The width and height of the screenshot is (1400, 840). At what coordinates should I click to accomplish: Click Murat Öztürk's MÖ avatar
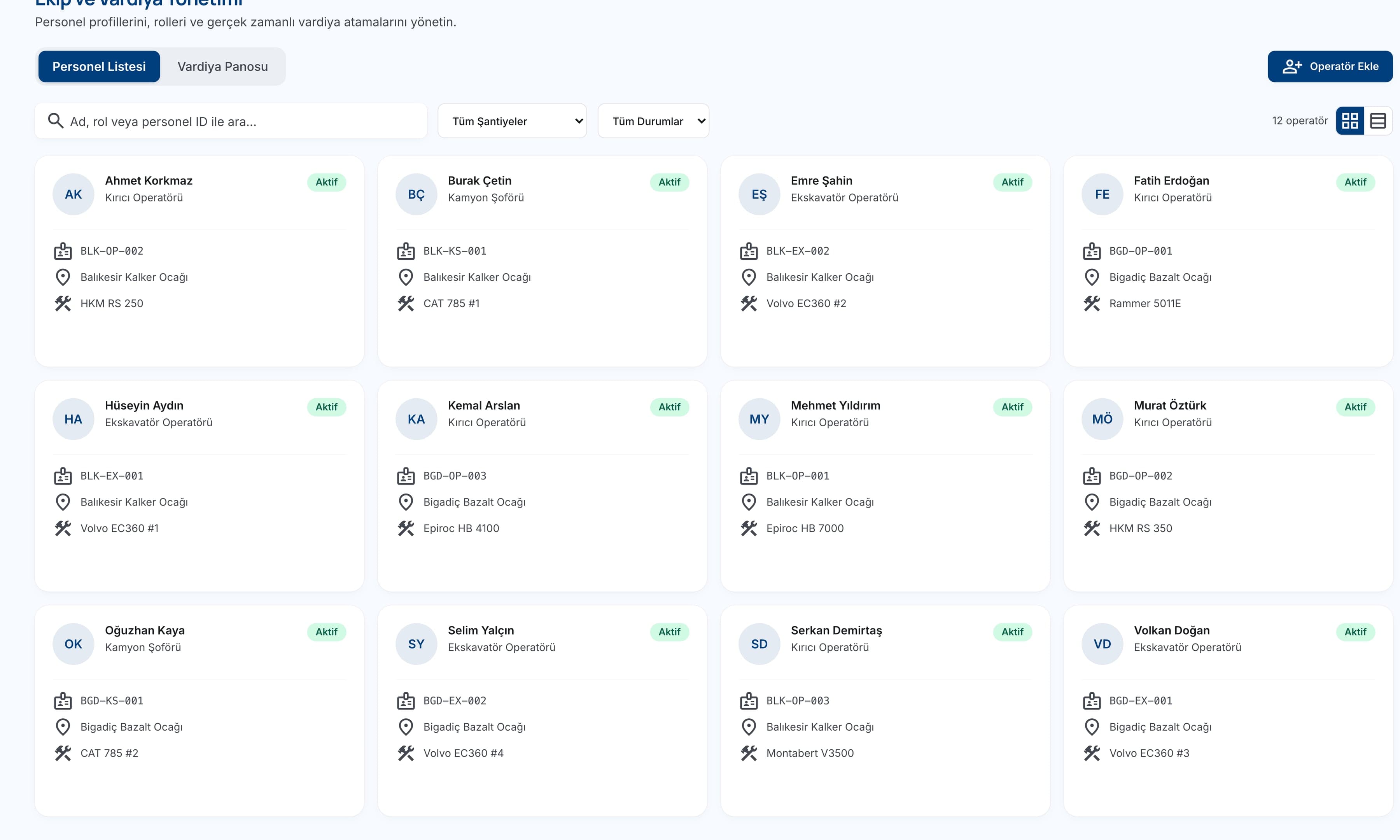click(1102, 419)
